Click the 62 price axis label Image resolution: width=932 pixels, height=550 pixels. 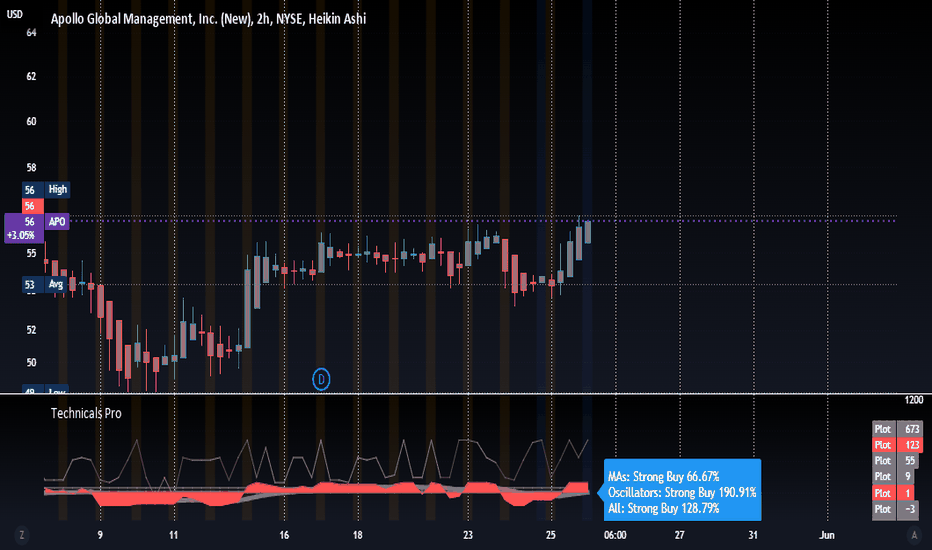31,76
